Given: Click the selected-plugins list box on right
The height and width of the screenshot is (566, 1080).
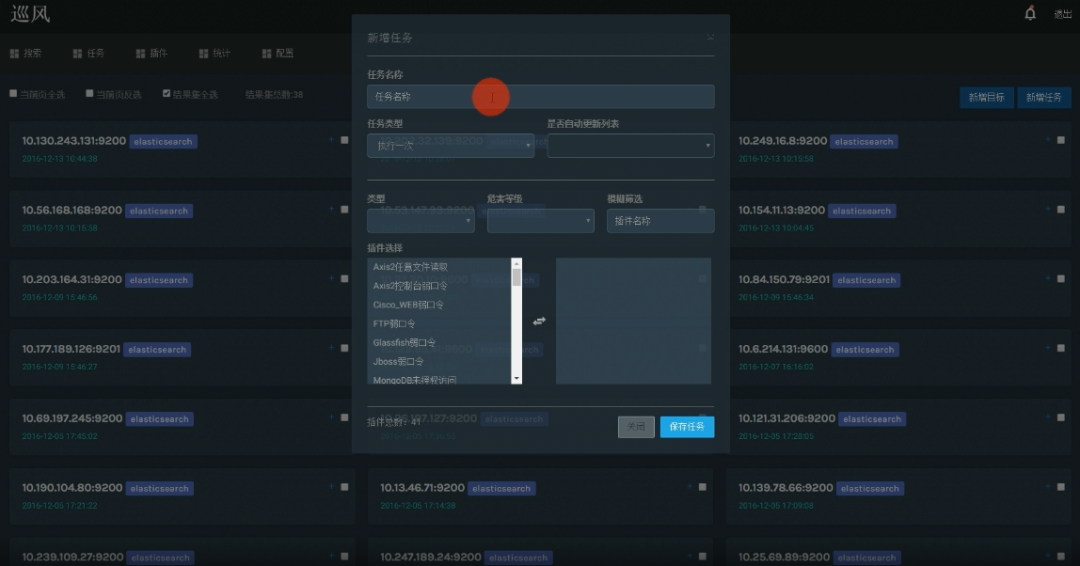Looking at the screenshot, I should coord(633,321).
